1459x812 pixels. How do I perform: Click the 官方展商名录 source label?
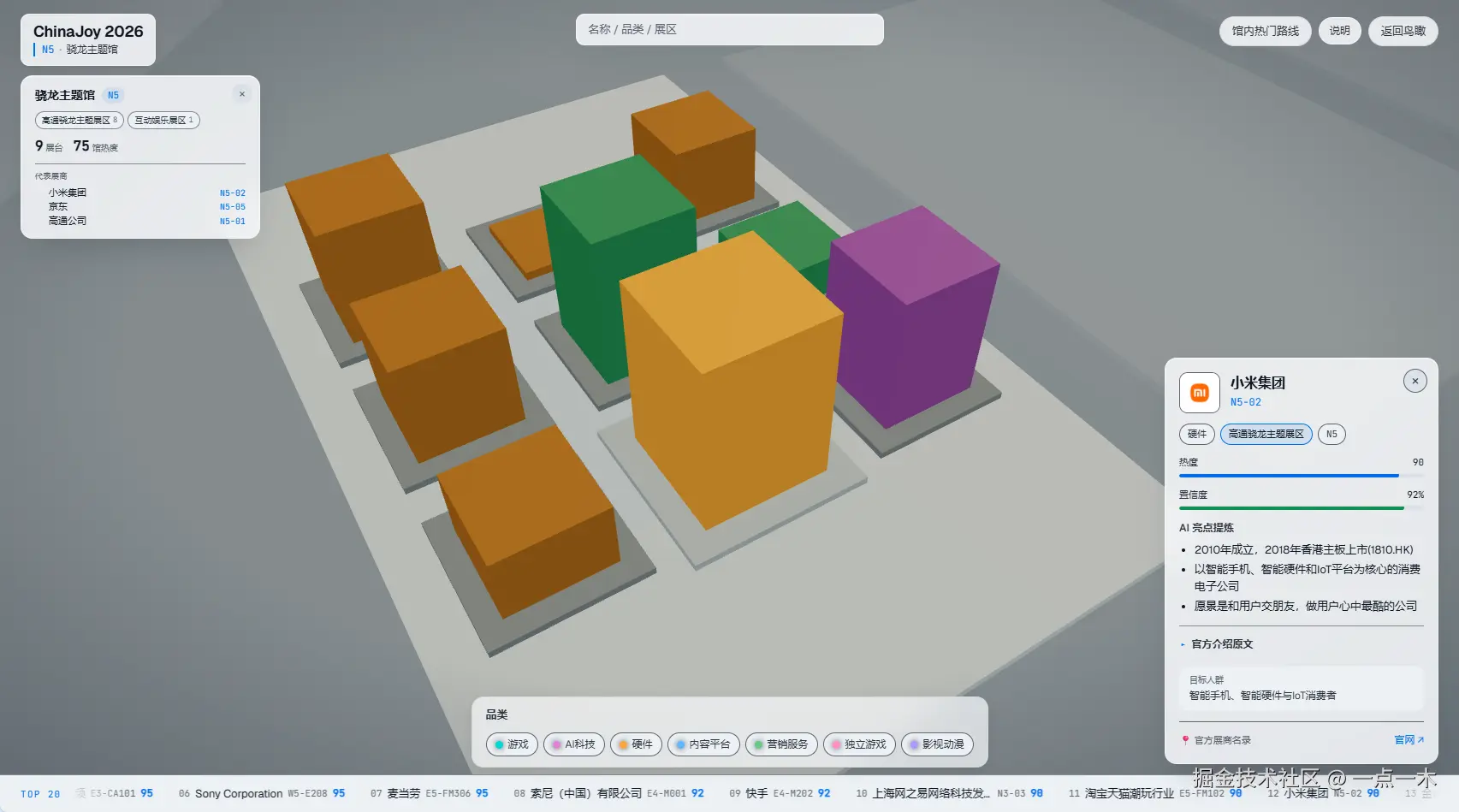click(1223, 740)
